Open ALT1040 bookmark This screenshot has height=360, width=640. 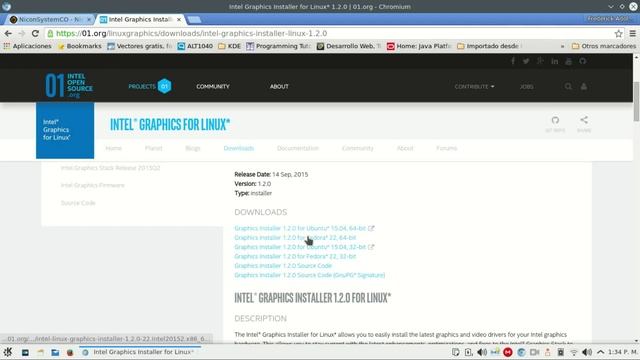(x=195, y=46)
